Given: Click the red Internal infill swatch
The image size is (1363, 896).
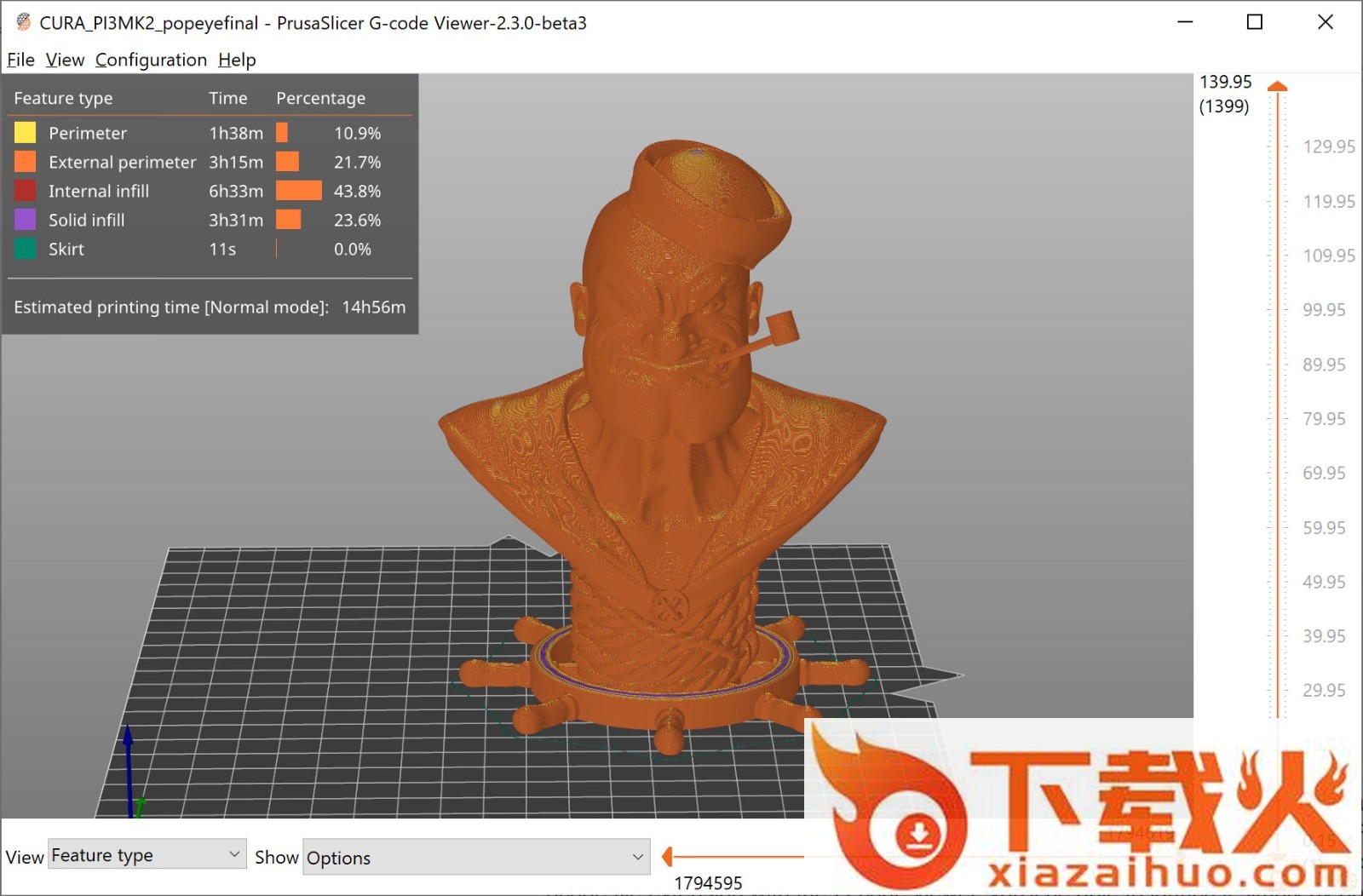Looking at the screenshot, I should coord(26,191).
